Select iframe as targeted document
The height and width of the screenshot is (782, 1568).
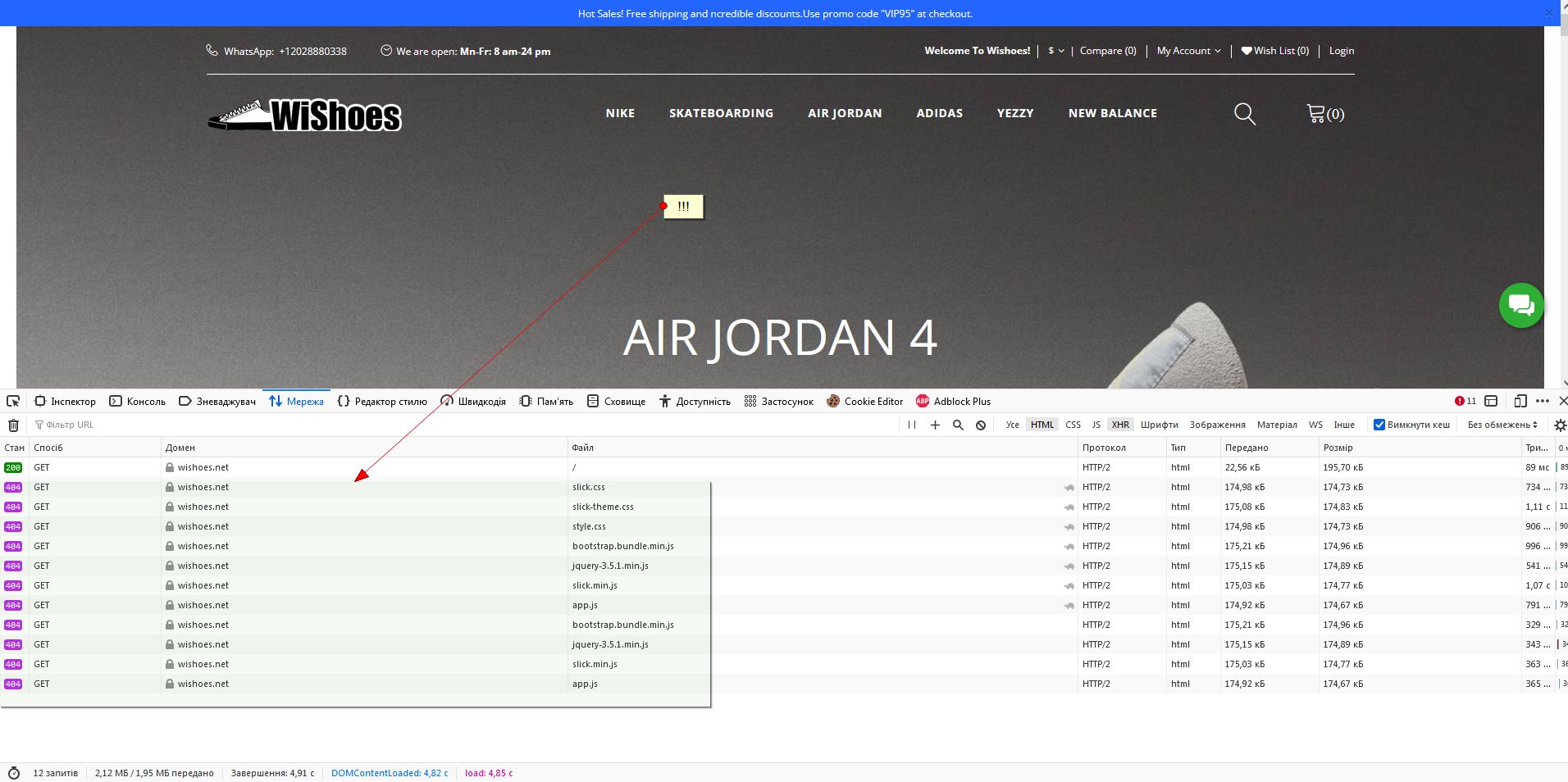(1492, 401)
